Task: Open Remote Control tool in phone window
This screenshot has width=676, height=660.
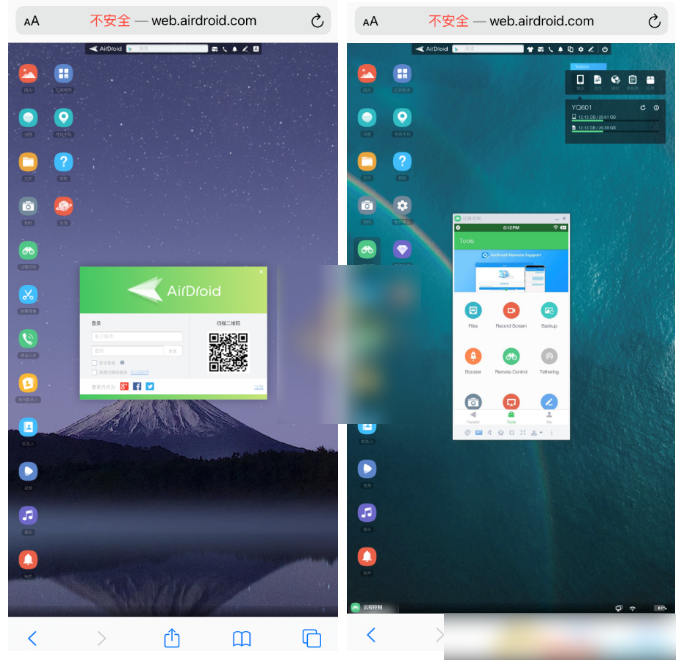Action: coord(511,357)
